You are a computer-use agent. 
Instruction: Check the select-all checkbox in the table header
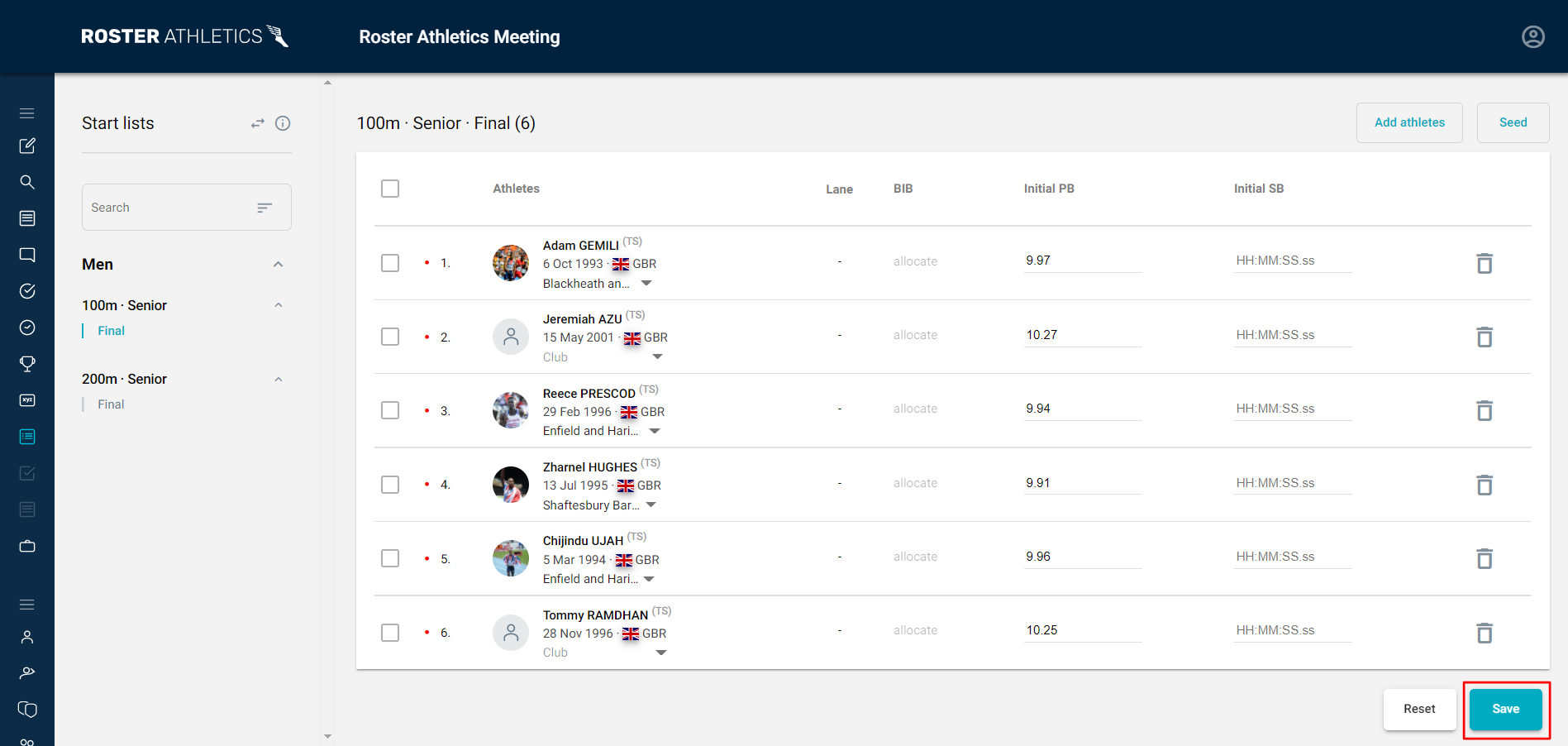point(389,188)
